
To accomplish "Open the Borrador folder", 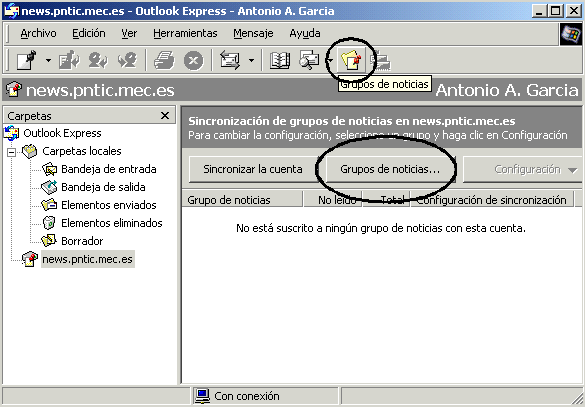I will (x=82, y=241).
